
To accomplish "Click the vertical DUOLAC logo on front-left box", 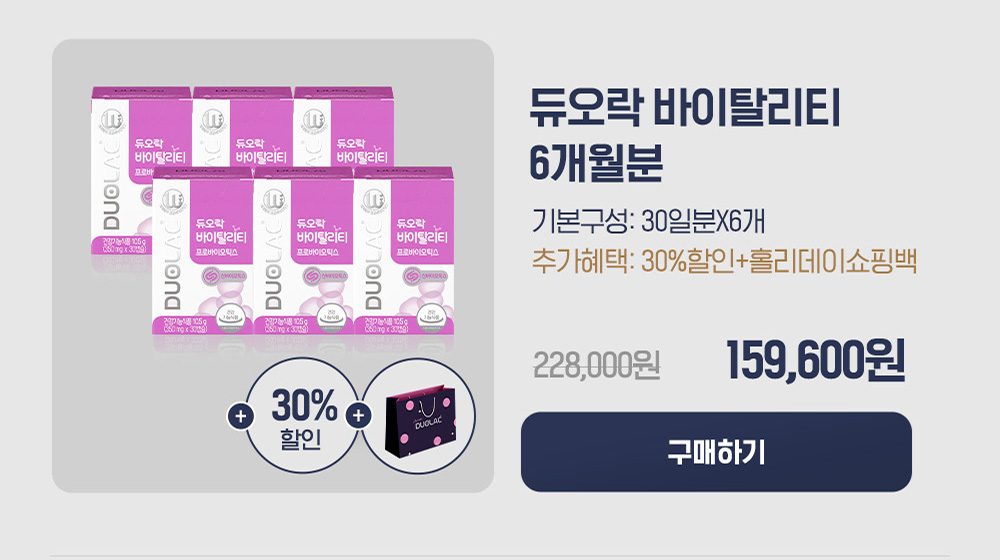I will [172, 267].
